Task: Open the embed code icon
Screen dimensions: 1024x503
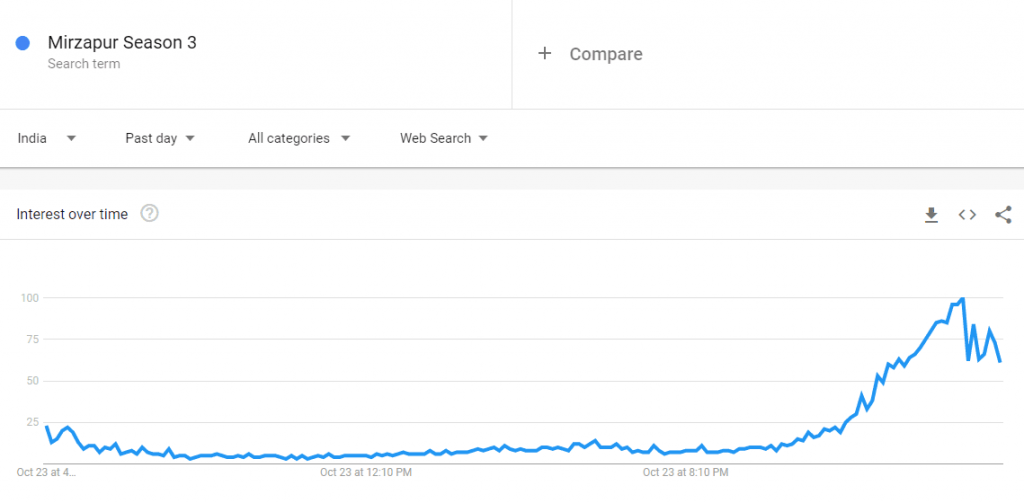Action: (967, 214)
